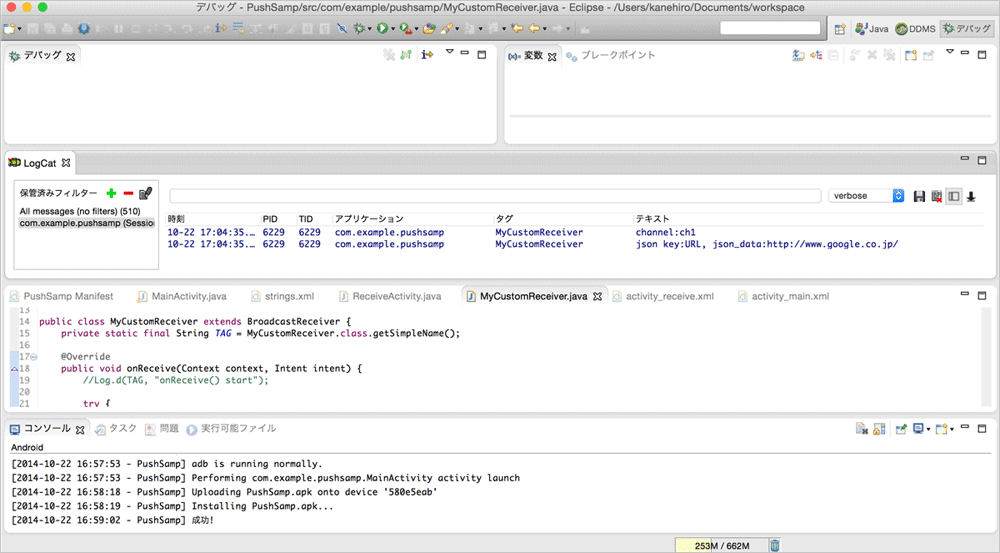Viewport: 1000px width, 553px height.
Task: Toggle display of saved filters view
Action: click(x=953, y=196)
